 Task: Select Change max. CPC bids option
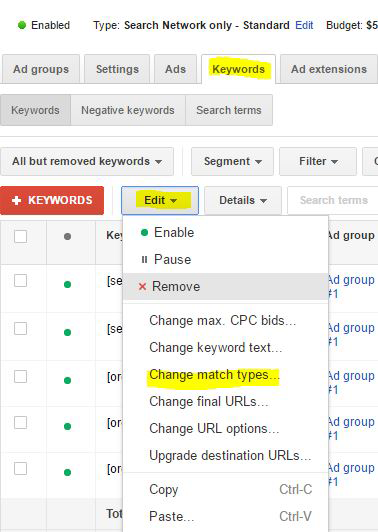point(226,321)
